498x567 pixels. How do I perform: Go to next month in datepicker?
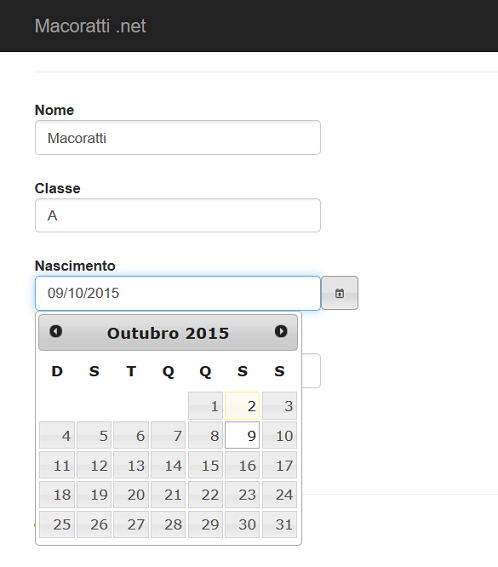(281, 331)
